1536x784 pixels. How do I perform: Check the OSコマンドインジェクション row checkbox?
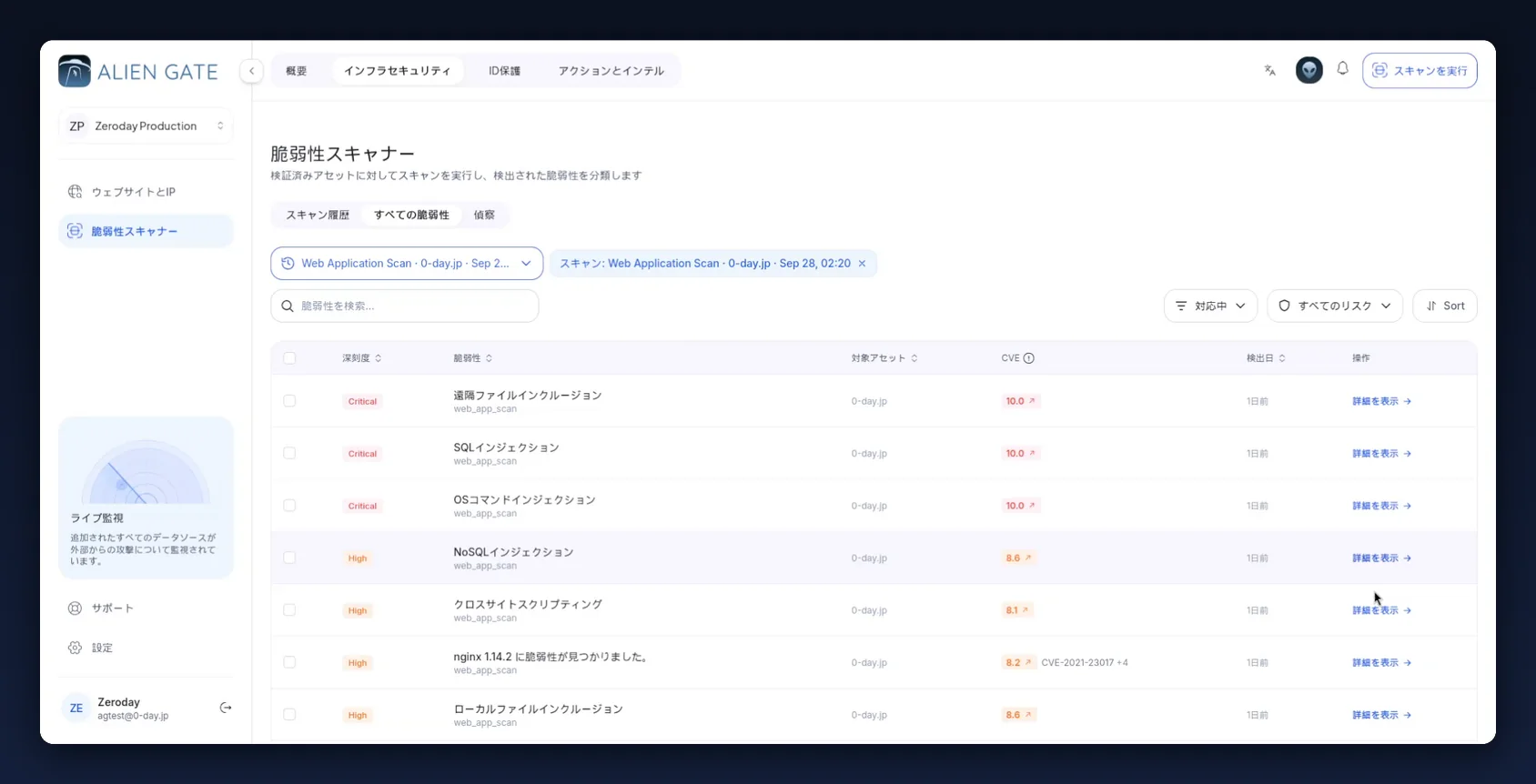pos(289,506)
